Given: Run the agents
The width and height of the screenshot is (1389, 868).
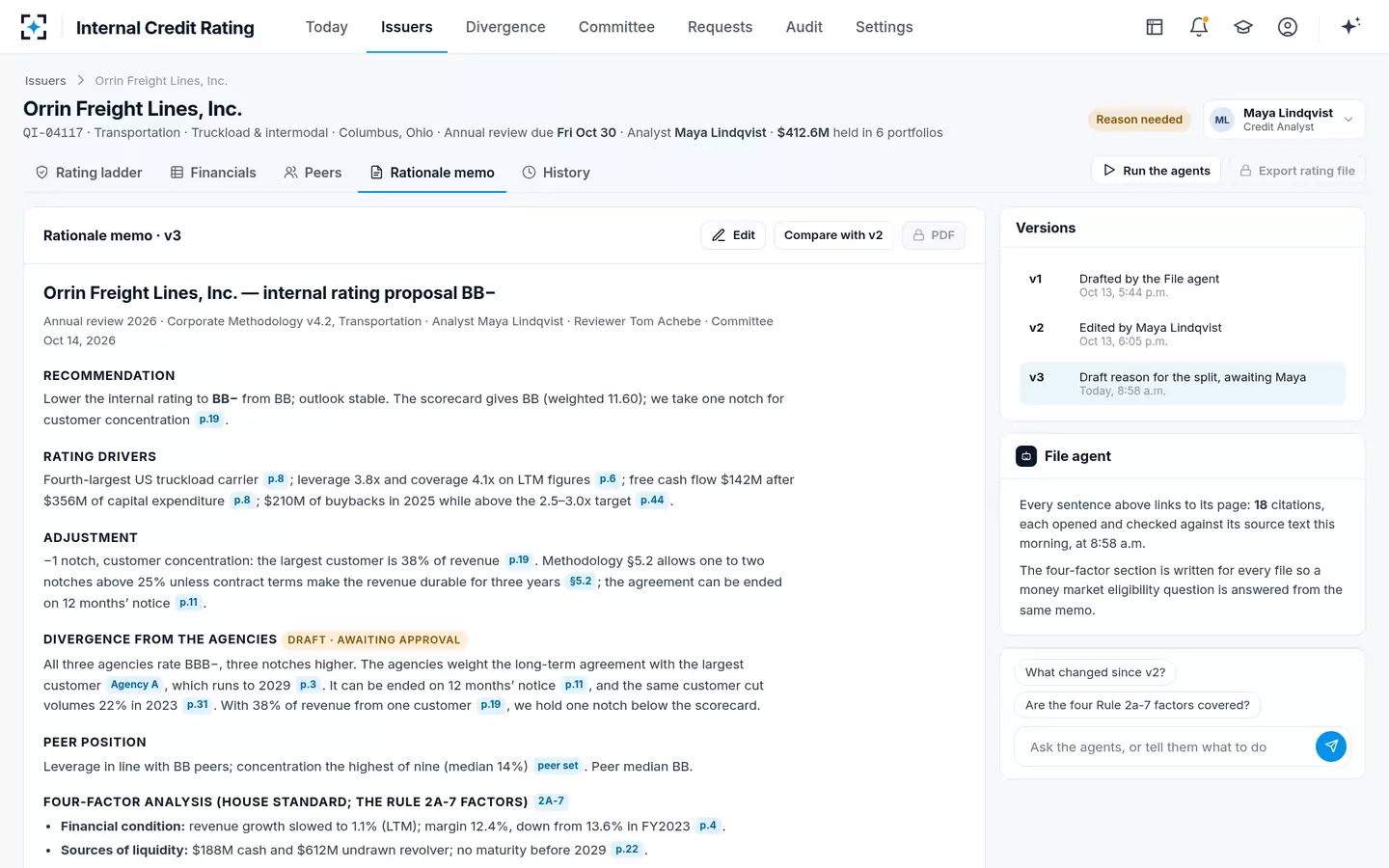Looking at the screenshot, I should pyautogui.click(x=1157, y=171).
